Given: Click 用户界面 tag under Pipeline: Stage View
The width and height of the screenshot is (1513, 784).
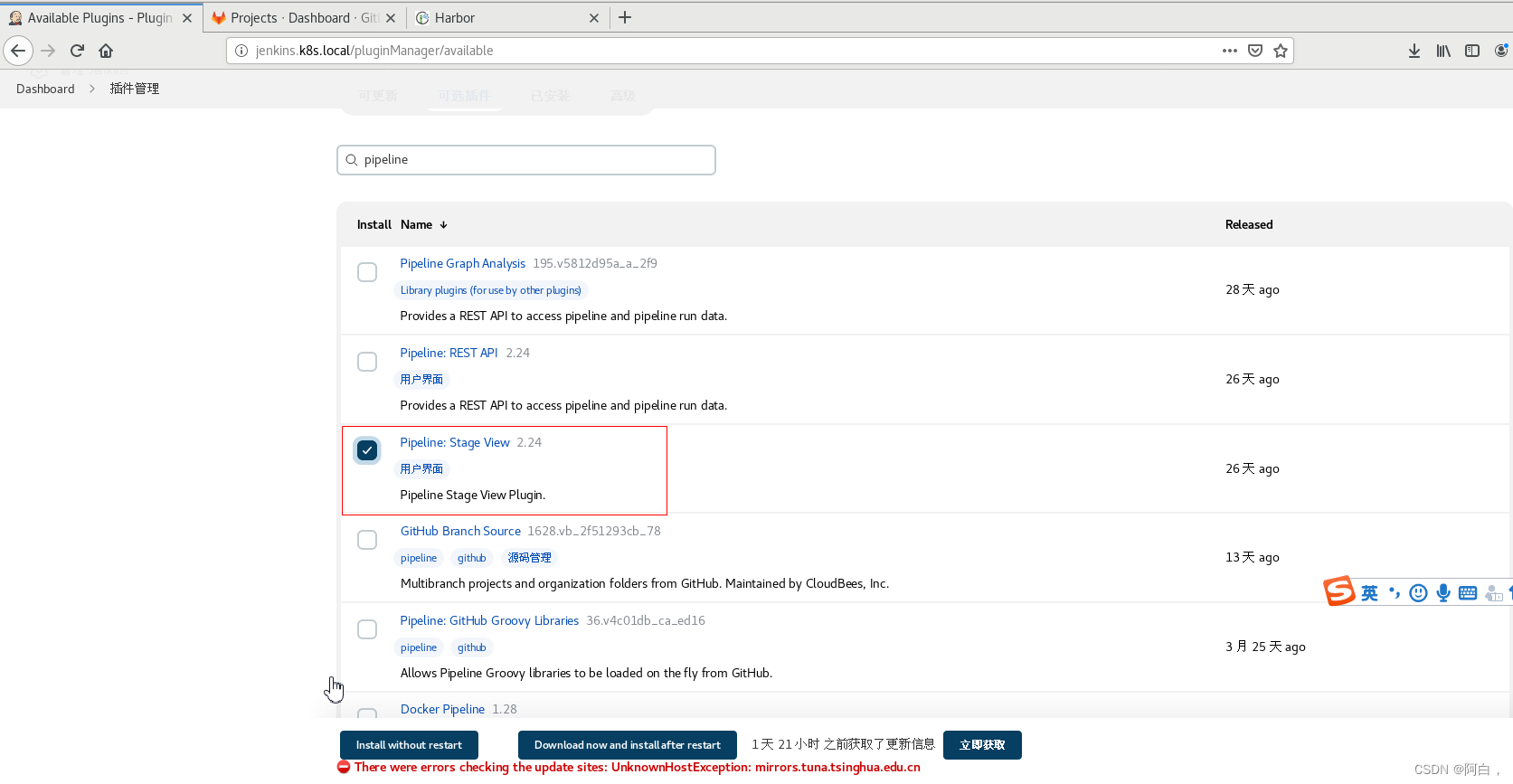Looking at the screenshot, I should (x=421, y=468).
